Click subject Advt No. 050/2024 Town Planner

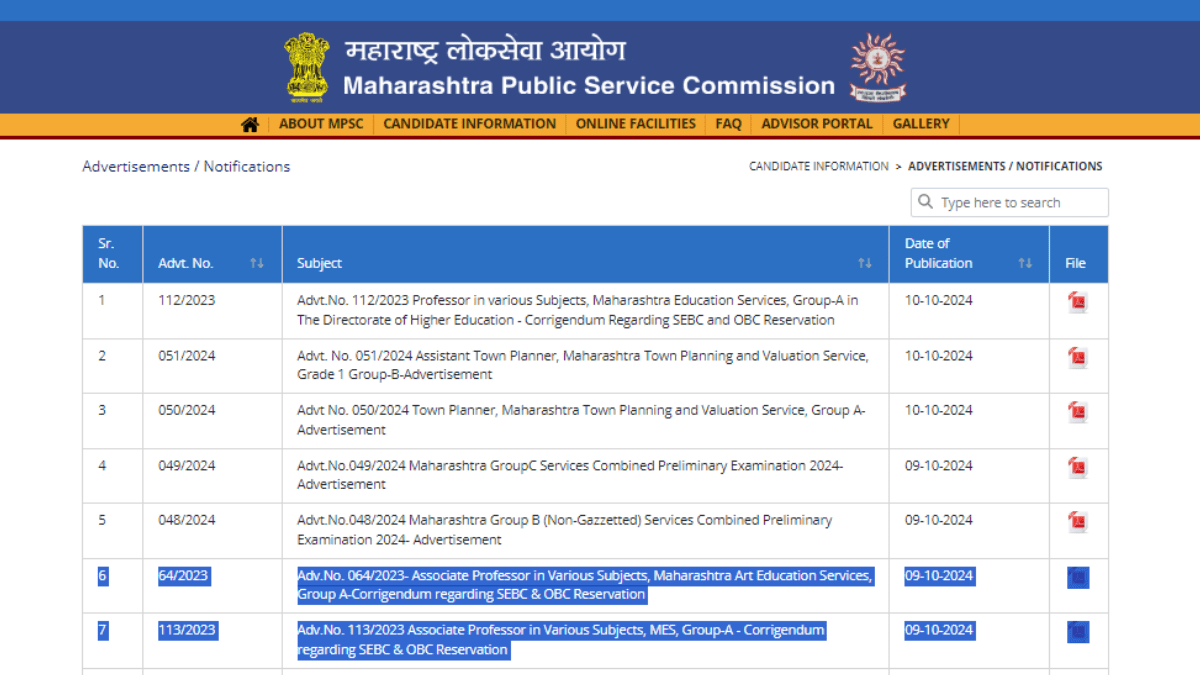581,420
